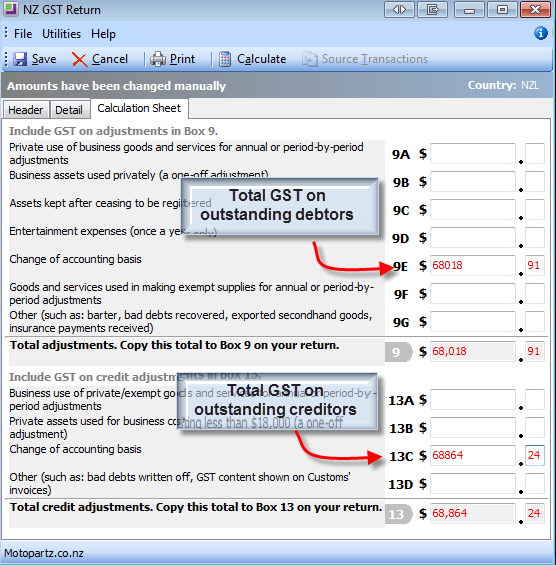This screenshot has width=556, height=565.
Task: Switch to the Detail tab
Action: (x=69, y=110)
